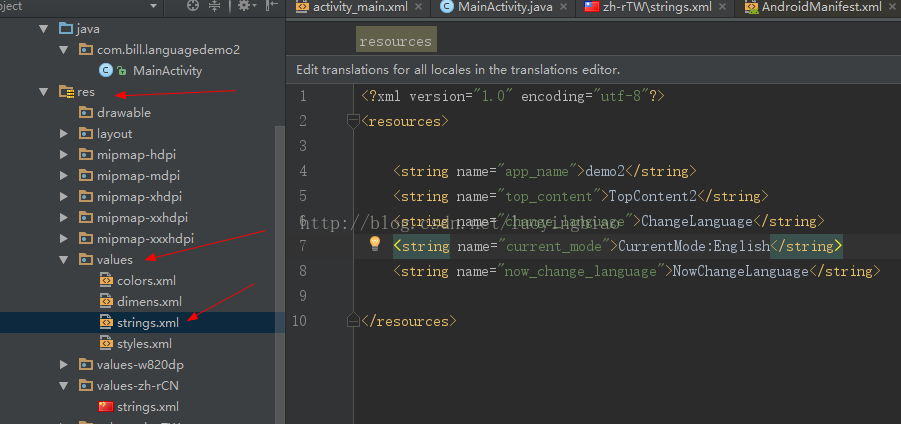Screen dimensions: 901x424
Task: Open the project view type dropdown arrow
Action: coord(153,6)
